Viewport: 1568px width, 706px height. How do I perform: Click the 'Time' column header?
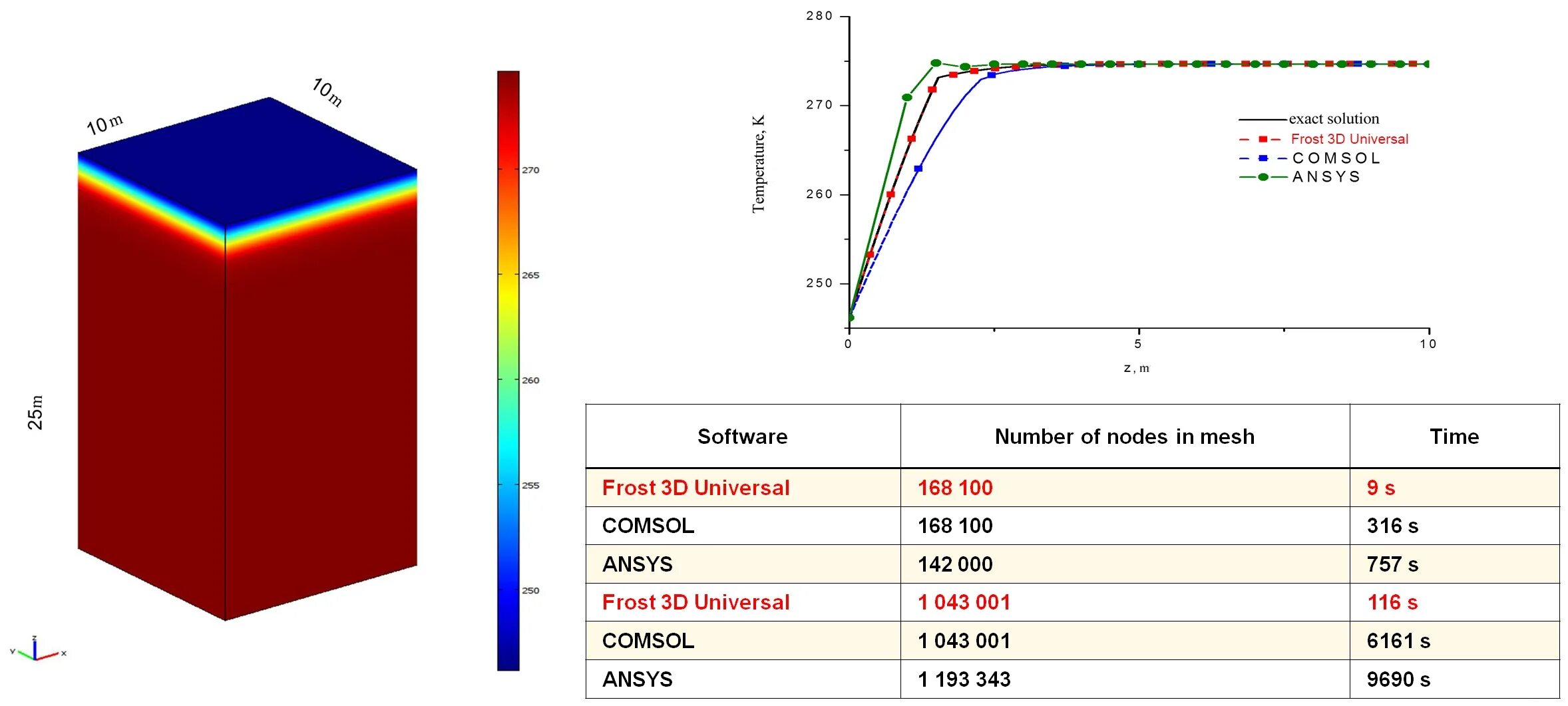[x=1455, y=437]
